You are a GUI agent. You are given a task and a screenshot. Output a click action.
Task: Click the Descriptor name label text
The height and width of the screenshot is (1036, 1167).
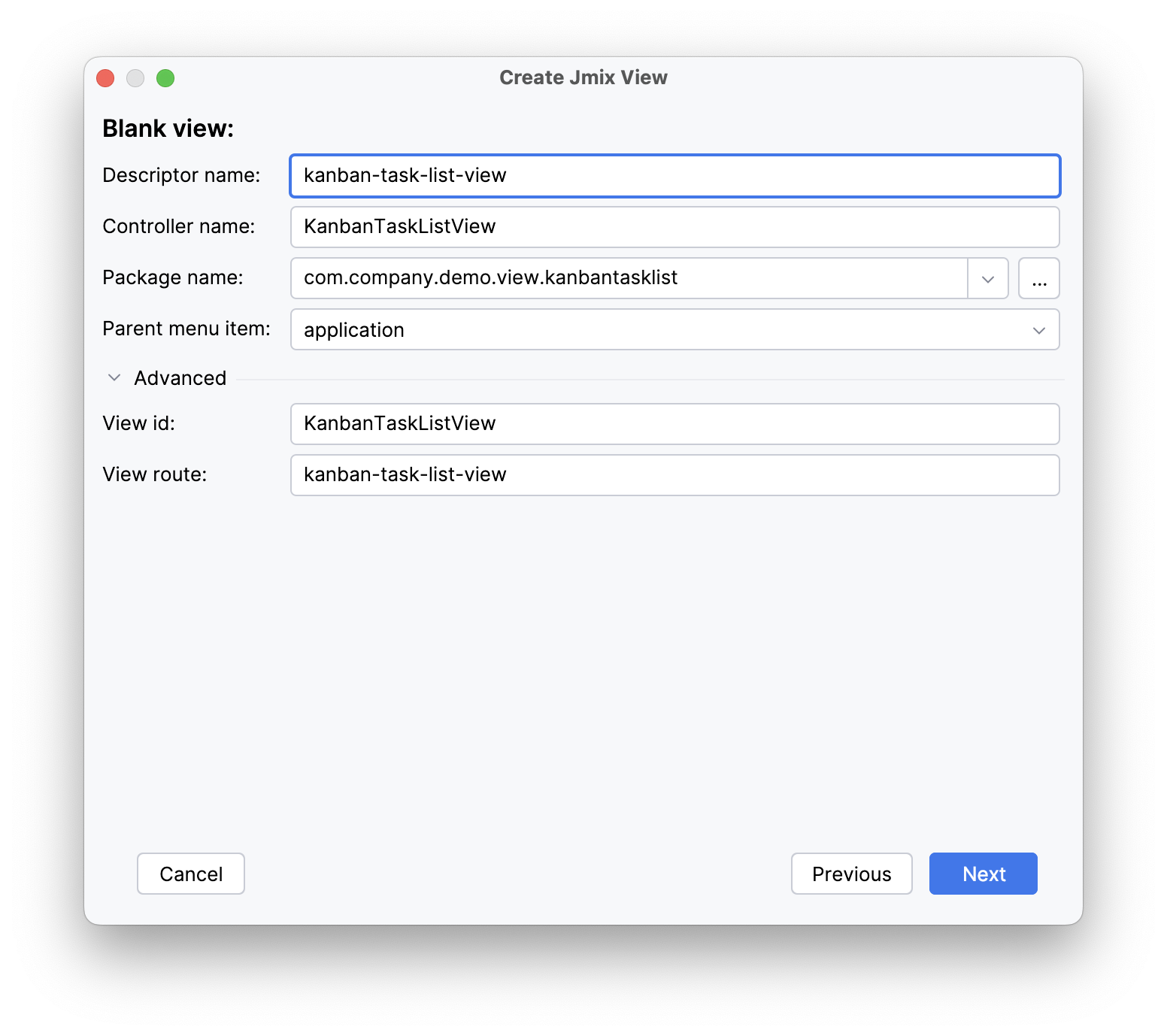click(x=181, y=175)
